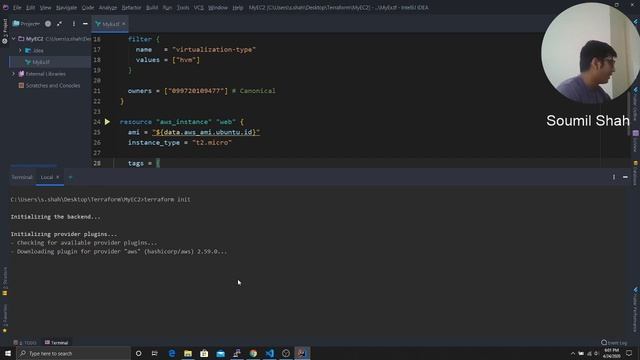Open the Code menu

click(x=87, y=7)
